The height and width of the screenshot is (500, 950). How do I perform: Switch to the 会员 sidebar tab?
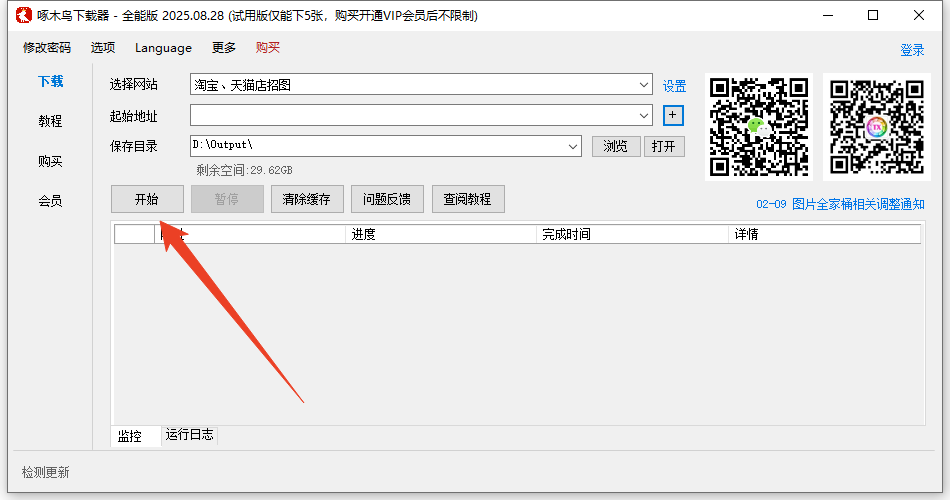[50, 201]
